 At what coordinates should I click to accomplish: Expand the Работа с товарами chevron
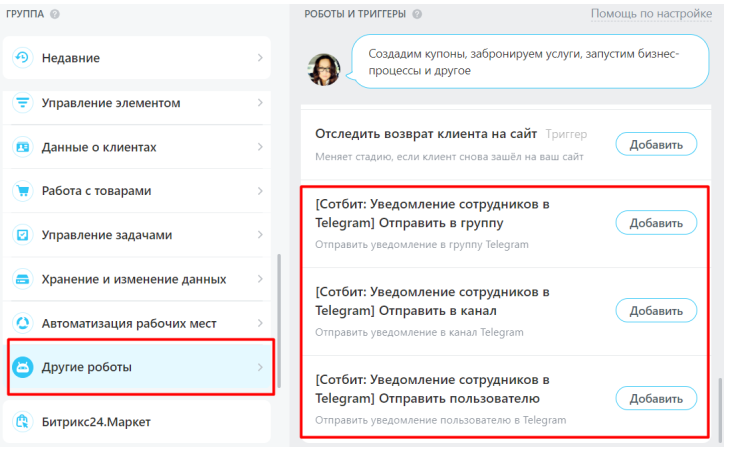click(x=260, y=191)
